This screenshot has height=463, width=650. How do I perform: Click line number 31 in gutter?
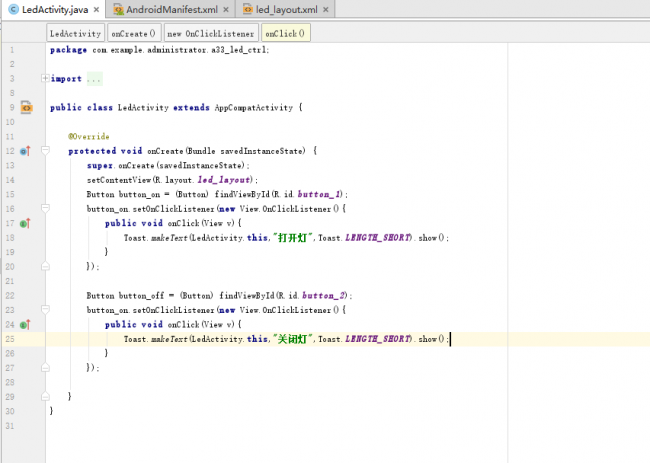tap(10, 426)
